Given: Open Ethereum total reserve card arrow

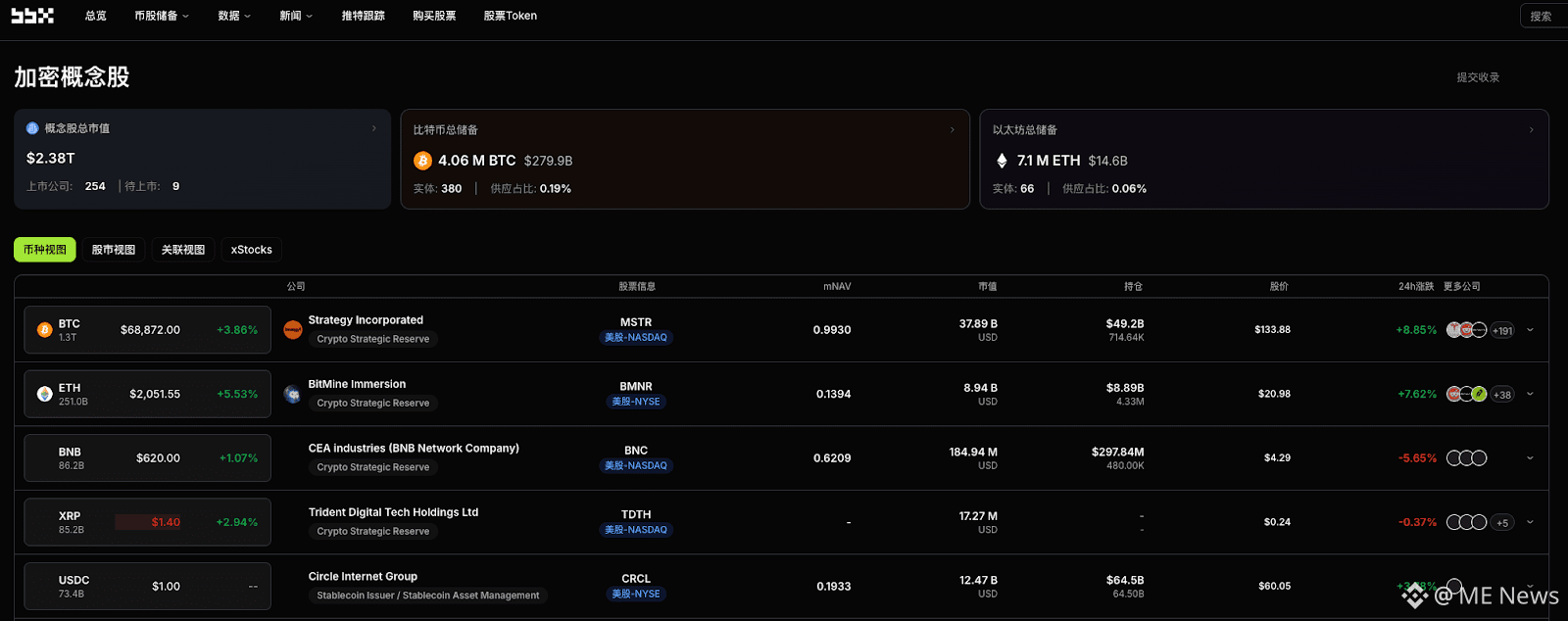Looking at the screenshot, I should (x=1531, y=129).
